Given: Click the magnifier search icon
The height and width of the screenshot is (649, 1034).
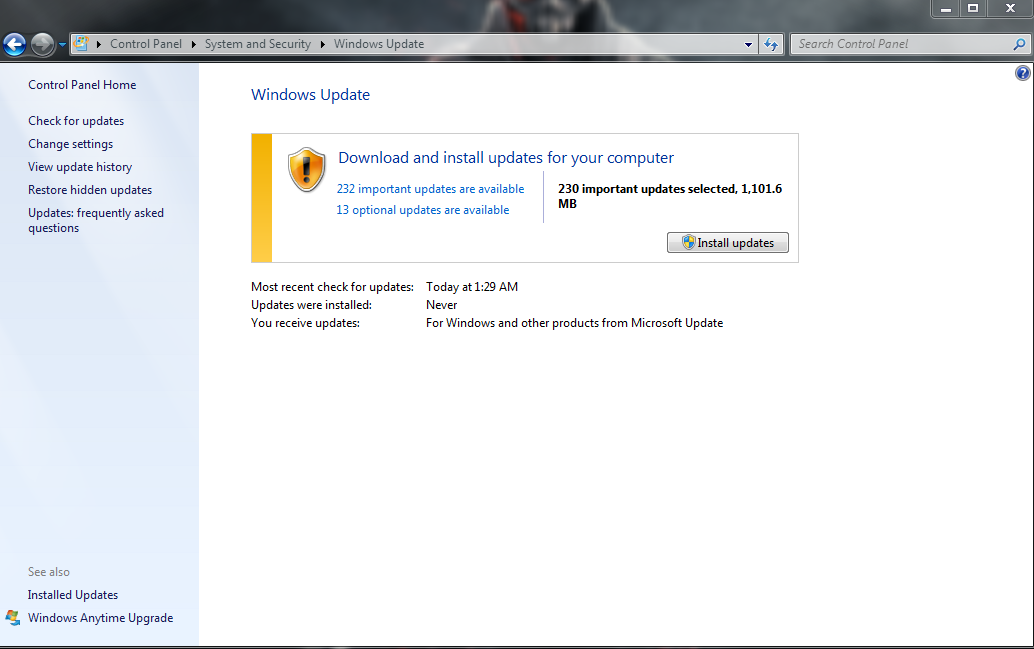Looking at the screenshot, I should coord(1019,44).
